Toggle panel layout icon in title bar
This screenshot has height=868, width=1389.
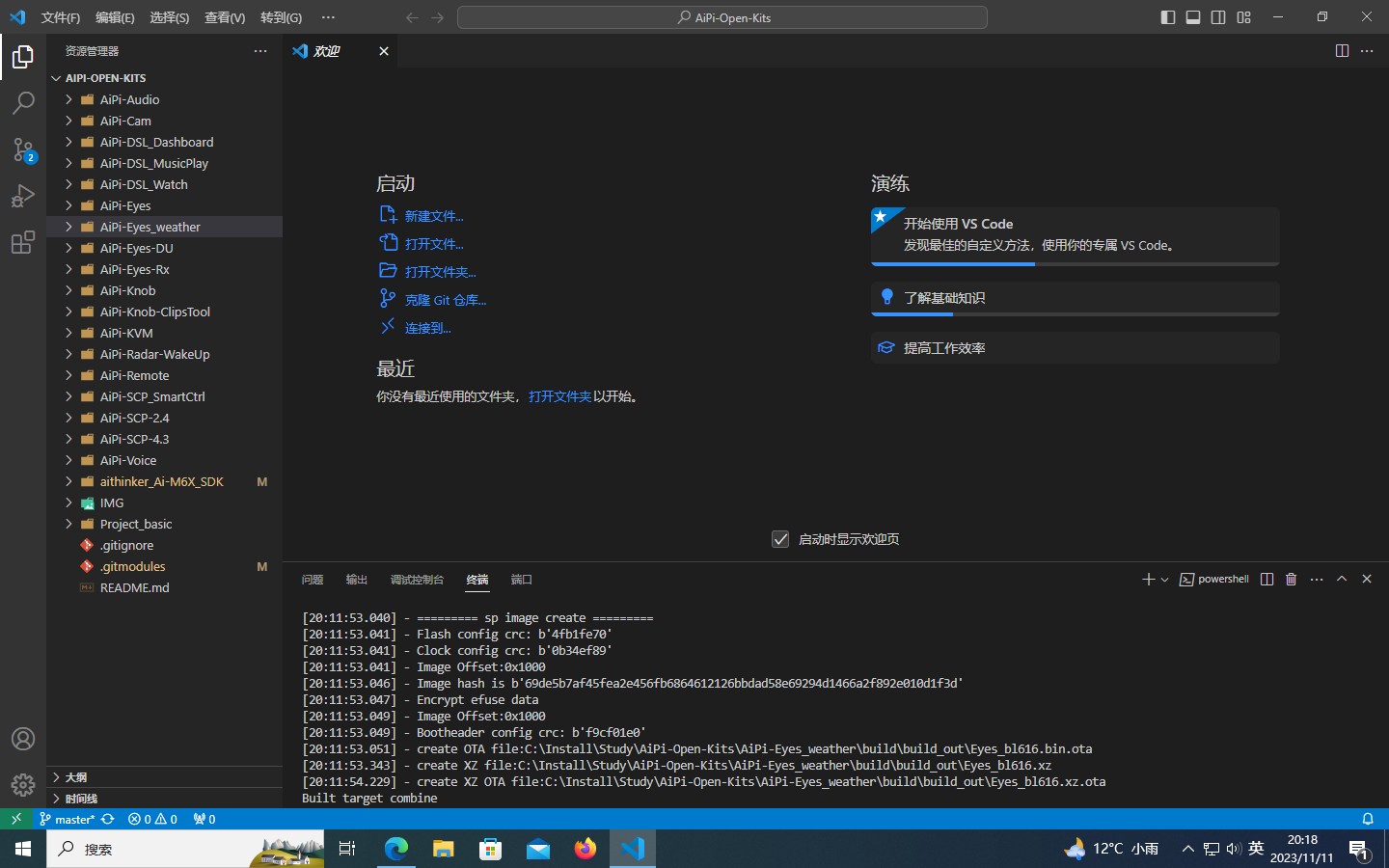tap(1193, 17)
